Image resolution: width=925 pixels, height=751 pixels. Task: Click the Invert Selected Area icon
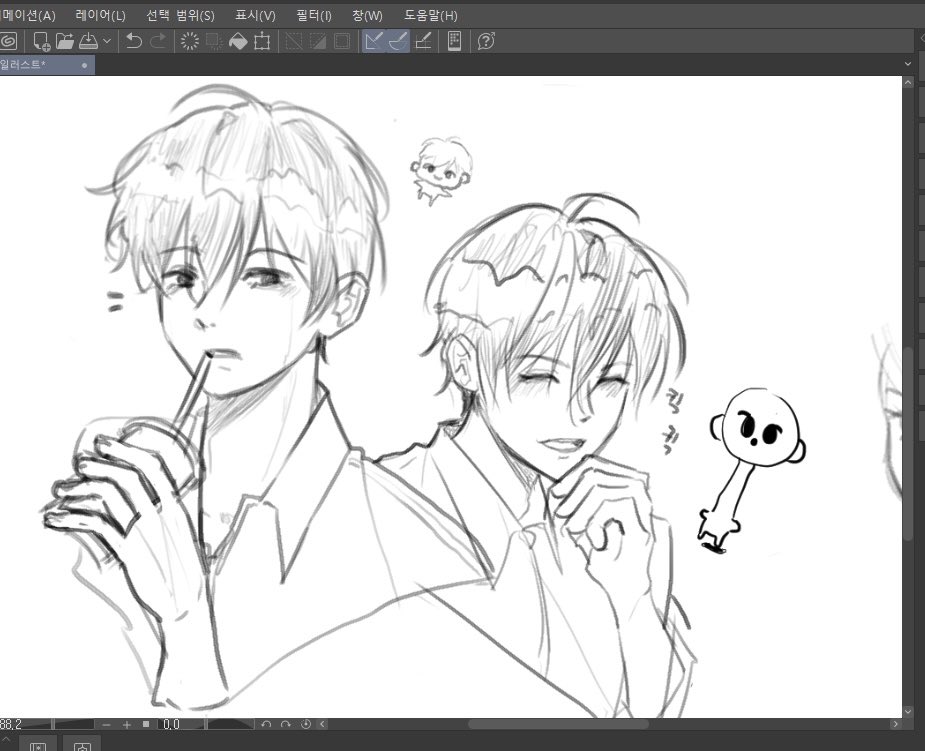[x=317, y=41]
